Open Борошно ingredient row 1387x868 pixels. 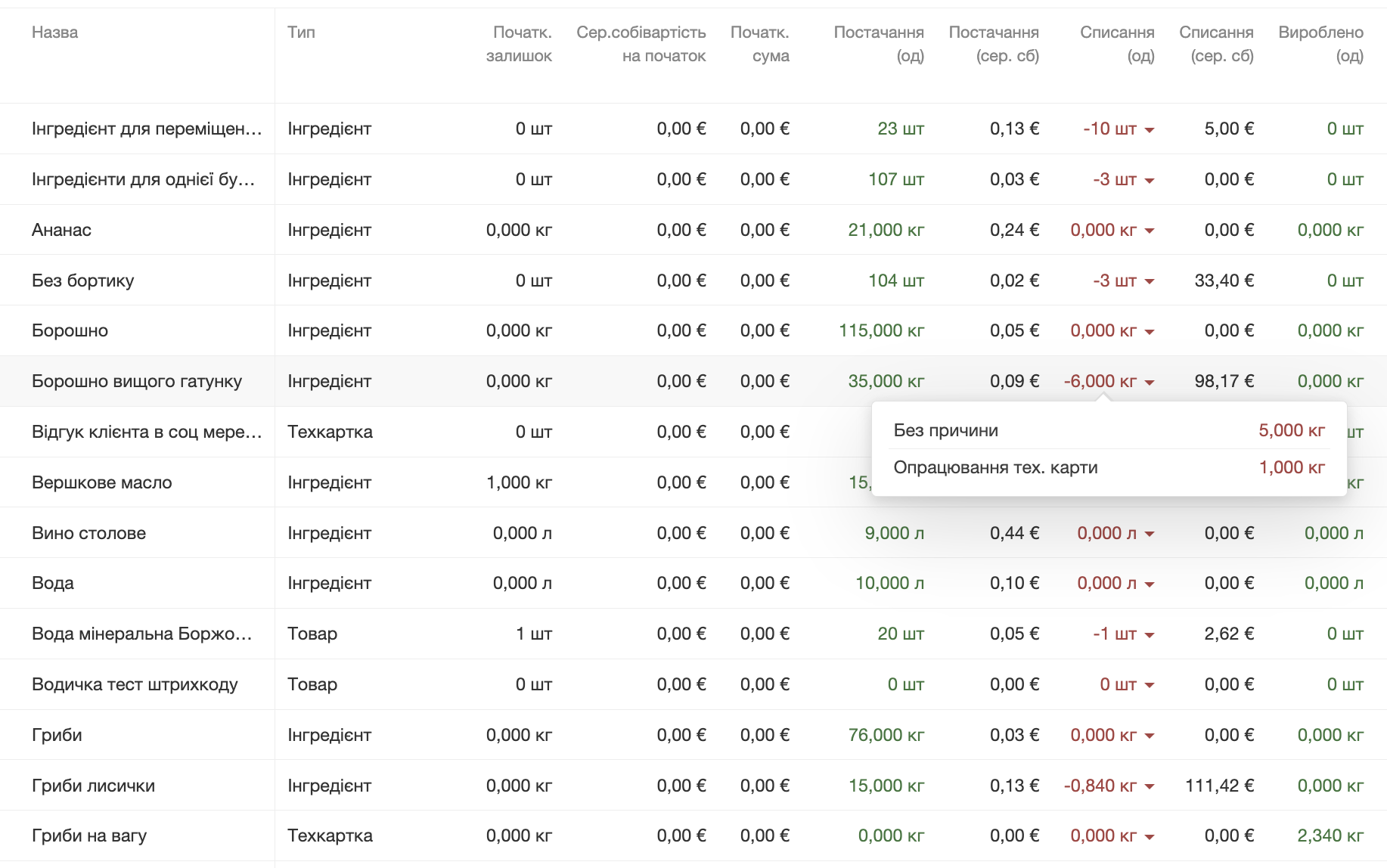pos(70,330)
